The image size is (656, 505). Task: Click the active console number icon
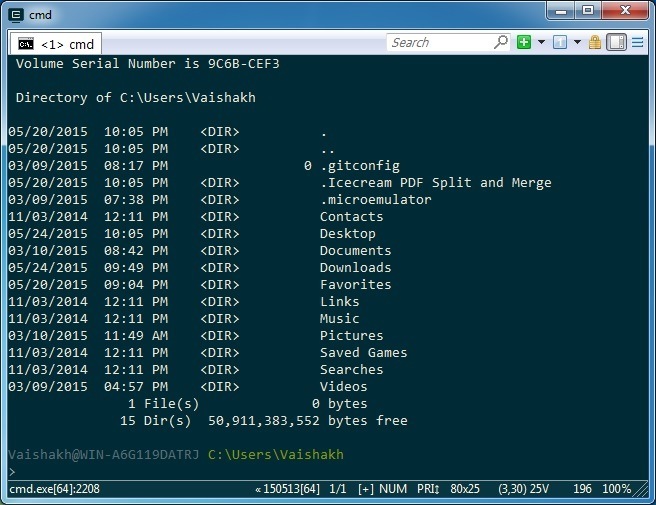coord(560,42)
